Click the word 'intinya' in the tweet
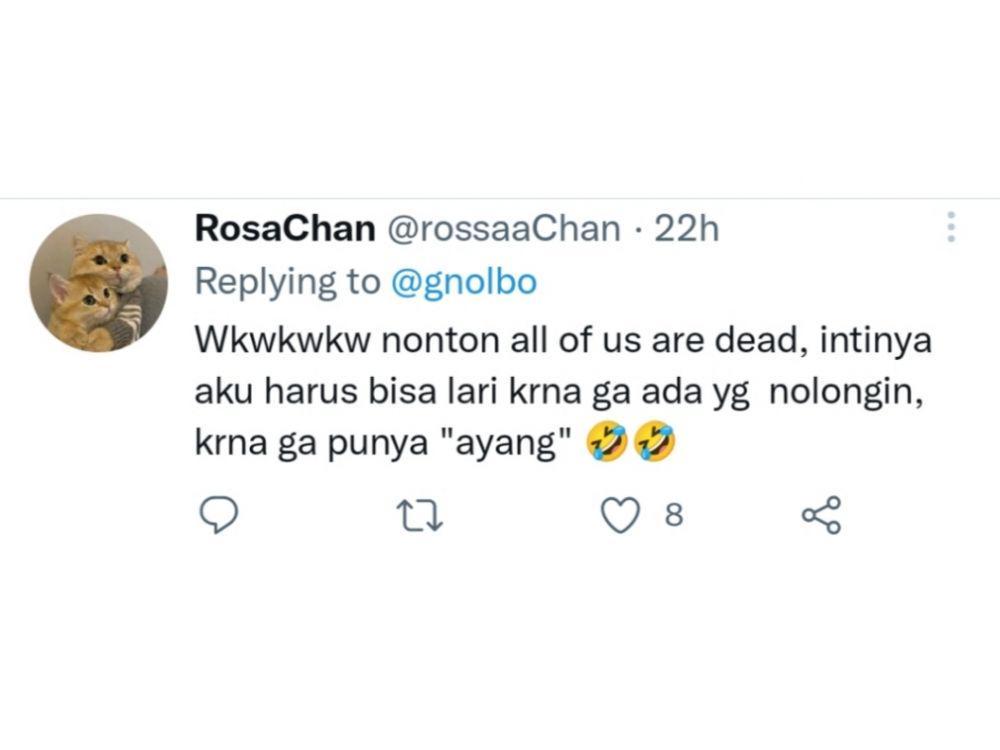This screenshot has width=1000, height=750. pyautogui.click(x=875, y=340)
